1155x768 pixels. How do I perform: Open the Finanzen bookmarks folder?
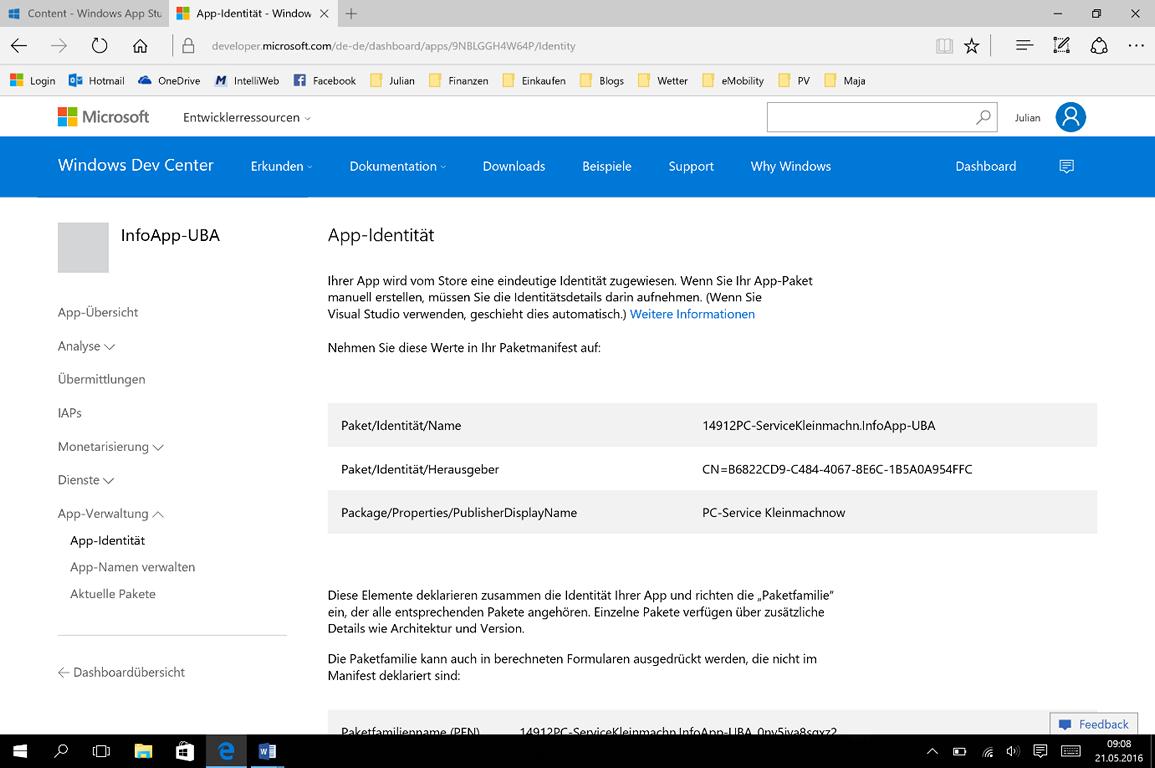(x=458, y=81)
